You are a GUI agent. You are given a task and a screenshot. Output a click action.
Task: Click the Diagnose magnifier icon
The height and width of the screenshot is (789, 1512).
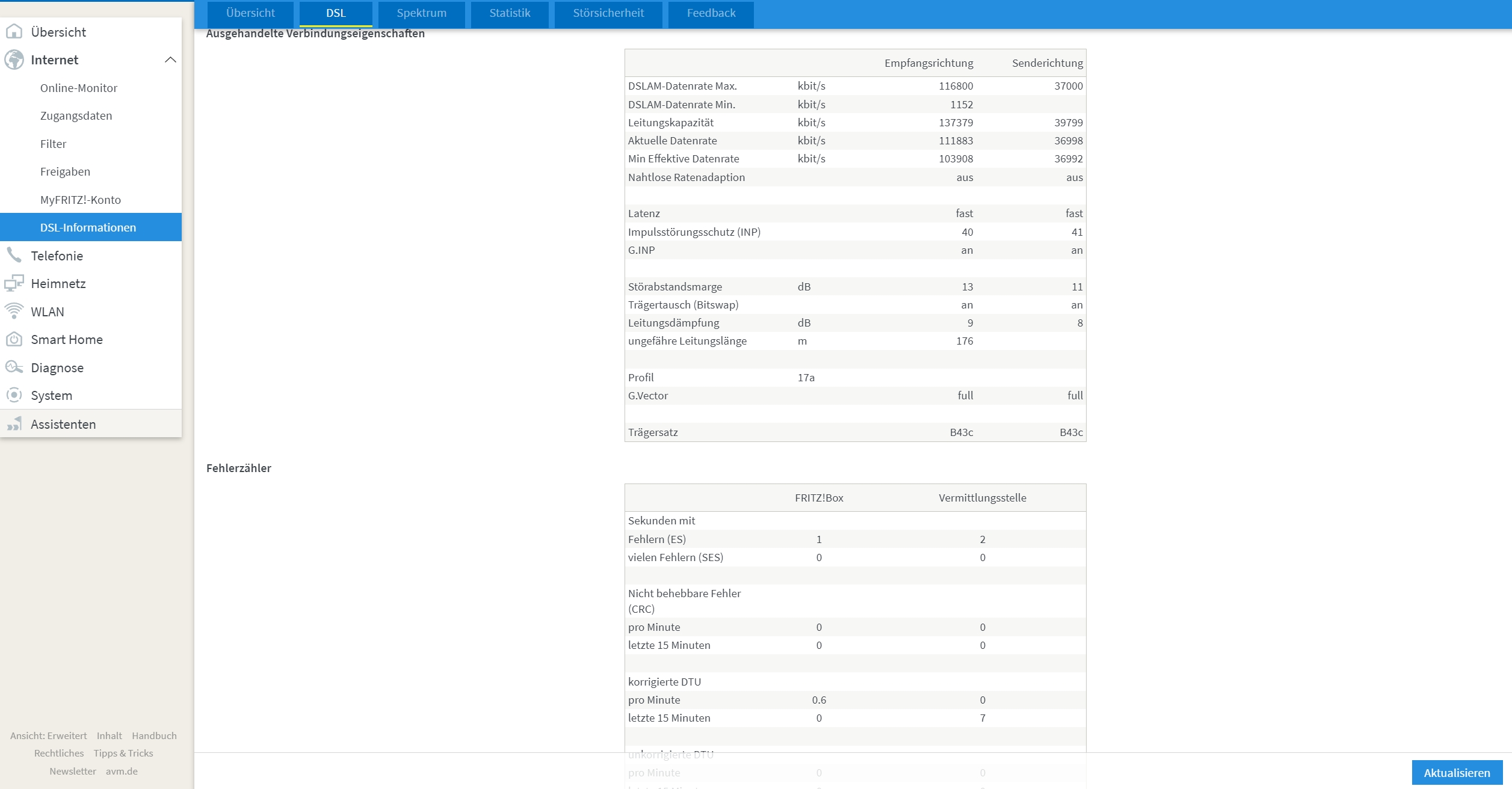[x=14, y=367]
